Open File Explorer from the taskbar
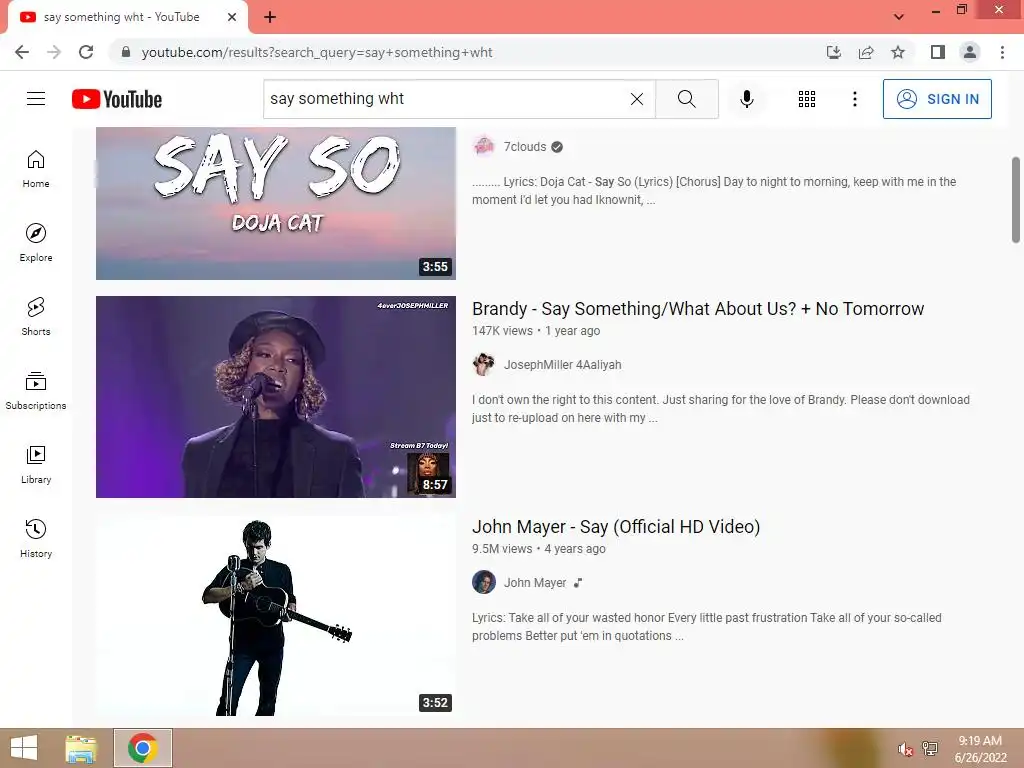This screenshot has height=768, width=1024. pyautogui.click(x=81, y=748)
